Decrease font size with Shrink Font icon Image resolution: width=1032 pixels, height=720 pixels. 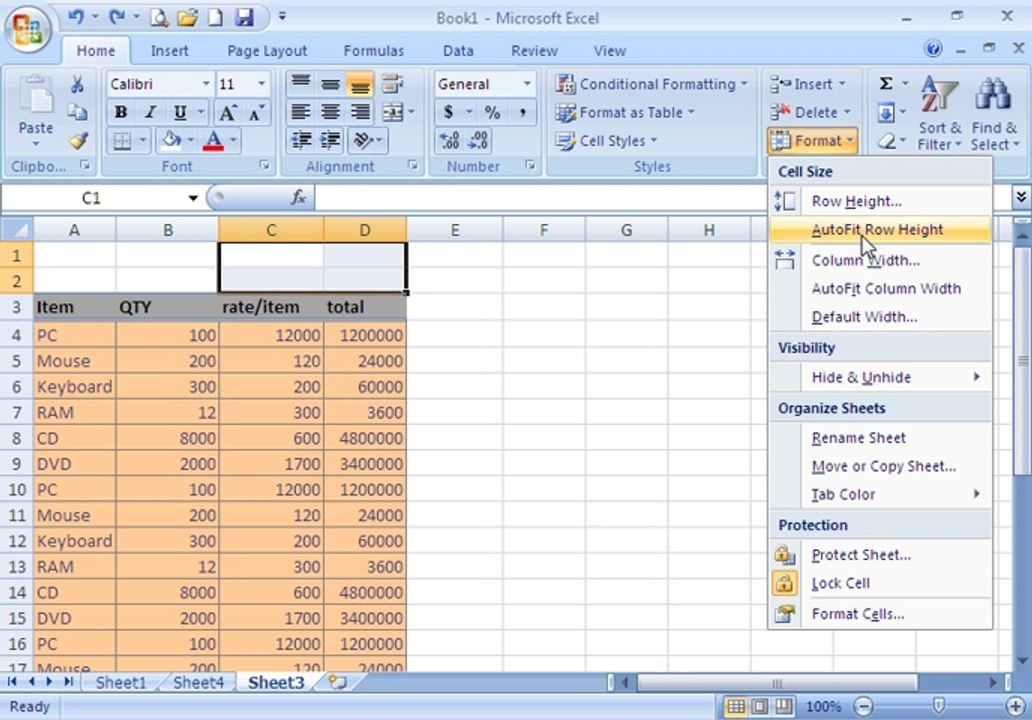(x=256, y=113)
